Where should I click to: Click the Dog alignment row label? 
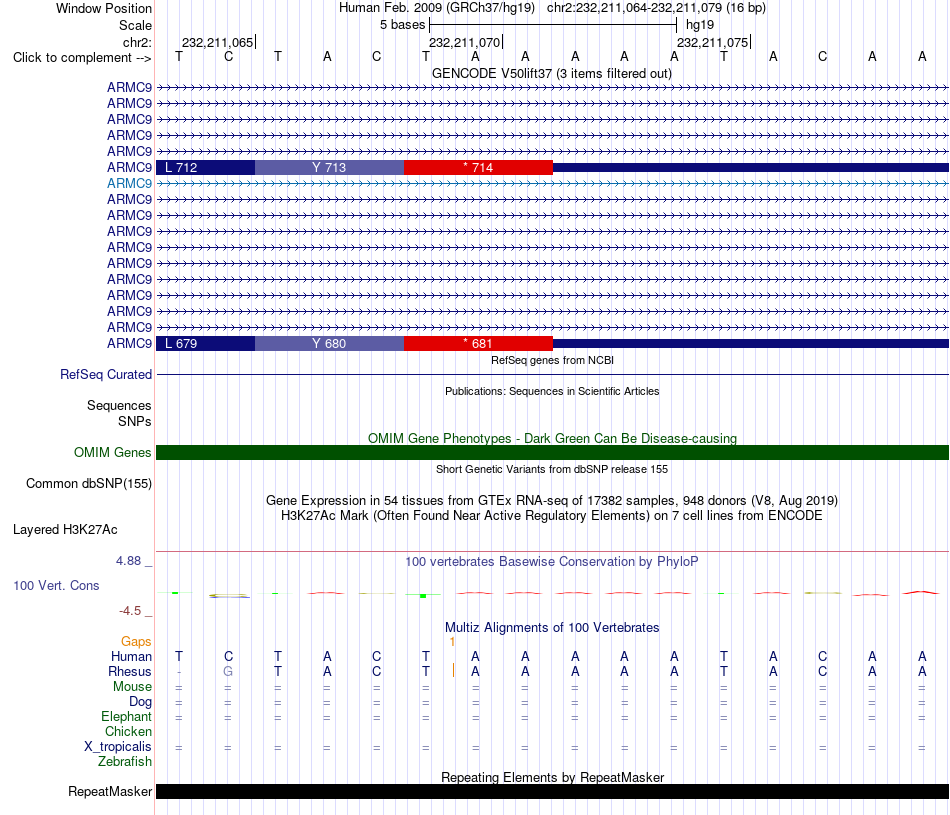click(140, 702)
